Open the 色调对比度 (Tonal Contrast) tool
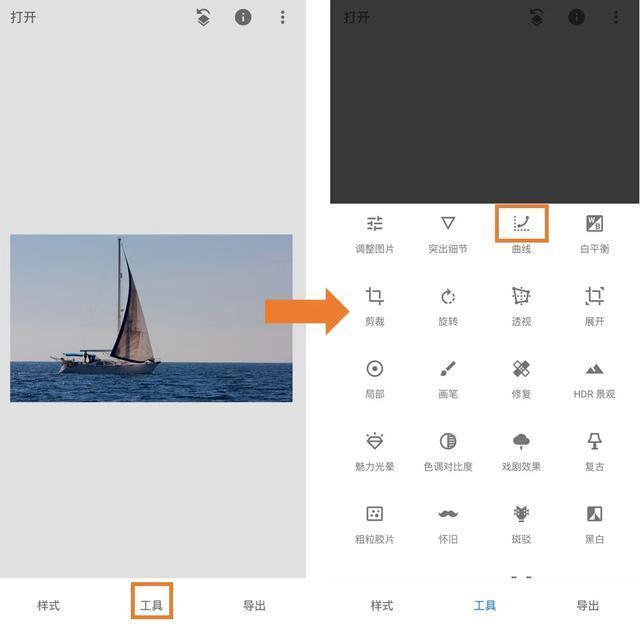640x632 pixels. coord(448,452)
